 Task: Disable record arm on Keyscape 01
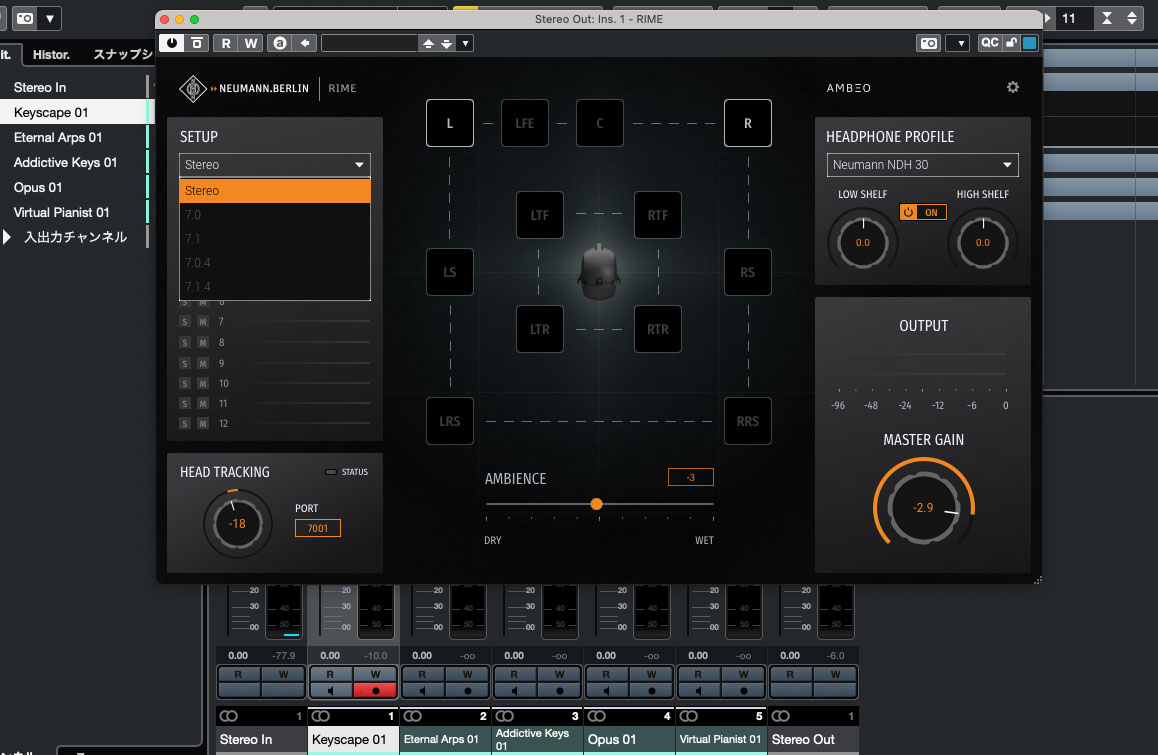[376, 690]
